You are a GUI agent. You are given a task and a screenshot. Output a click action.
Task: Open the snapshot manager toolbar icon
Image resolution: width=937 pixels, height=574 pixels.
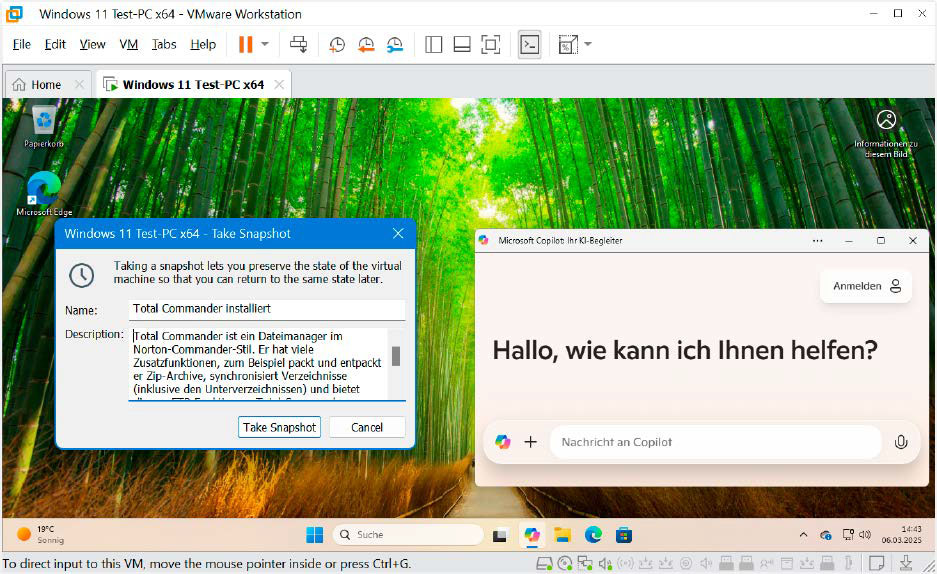pos(394,44)
